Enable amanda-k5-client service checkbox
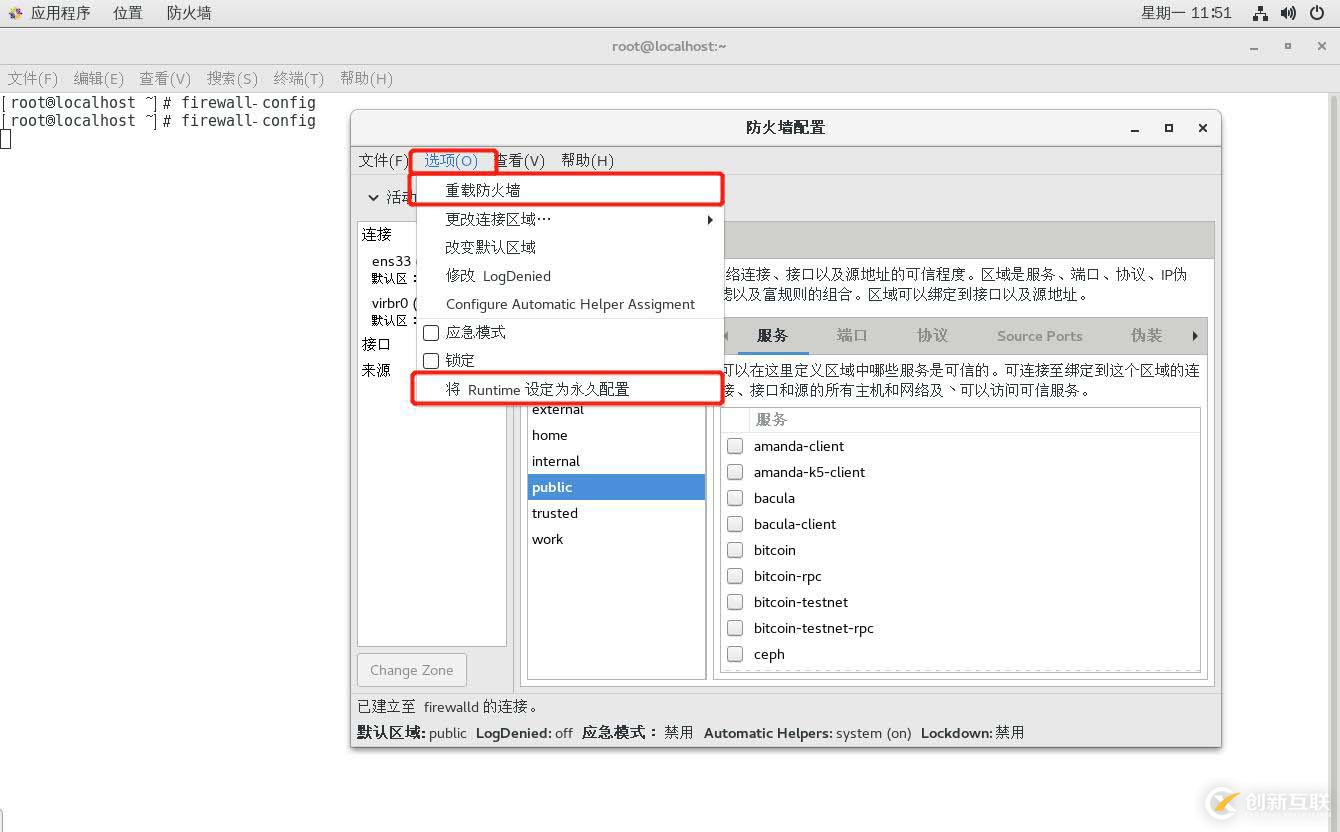The image size is (1340, 832). pyautogui.click(x=735, y=472)
